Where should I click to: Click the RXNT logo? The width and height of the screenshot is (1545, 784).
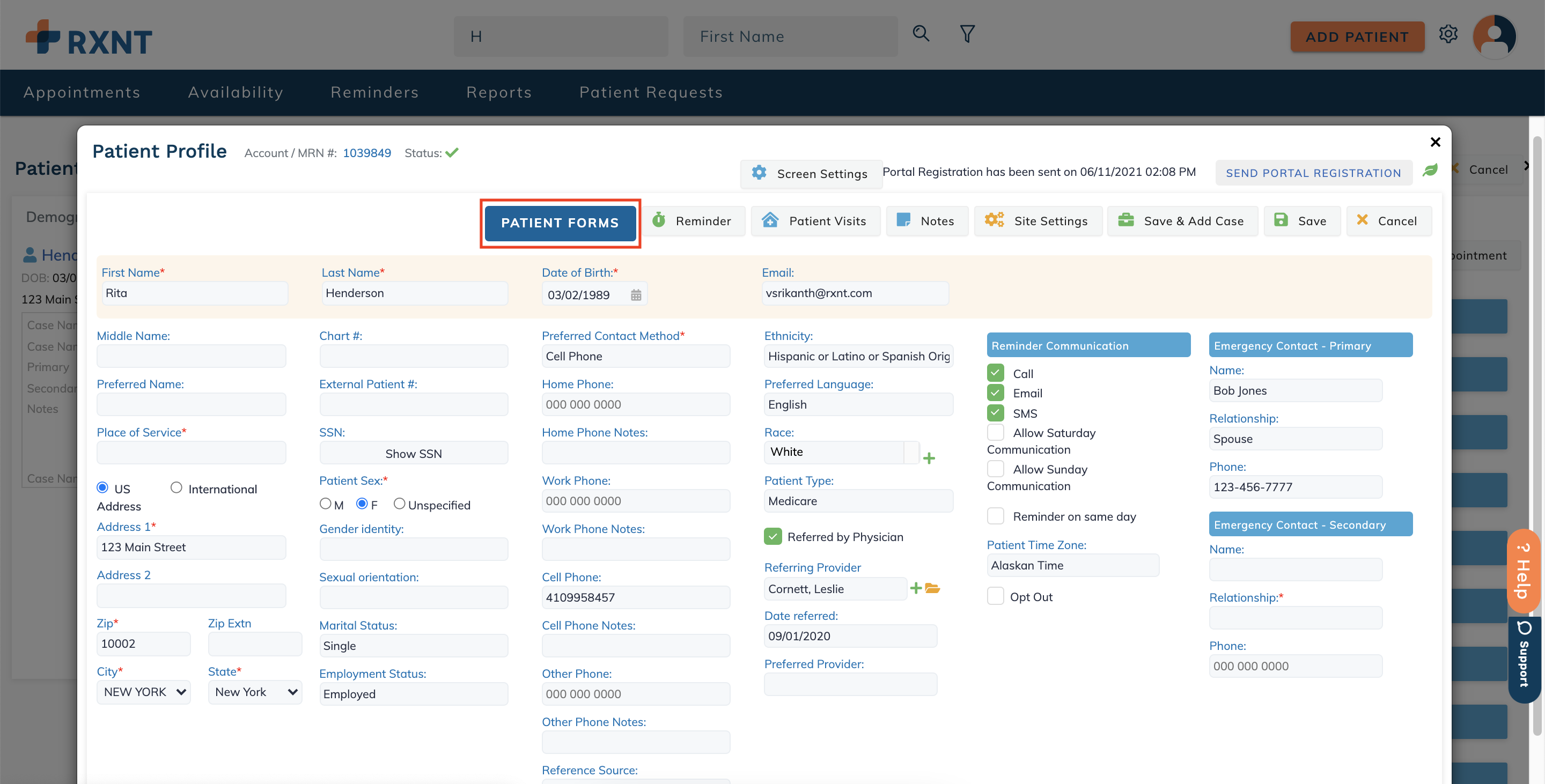click(89, 37)
